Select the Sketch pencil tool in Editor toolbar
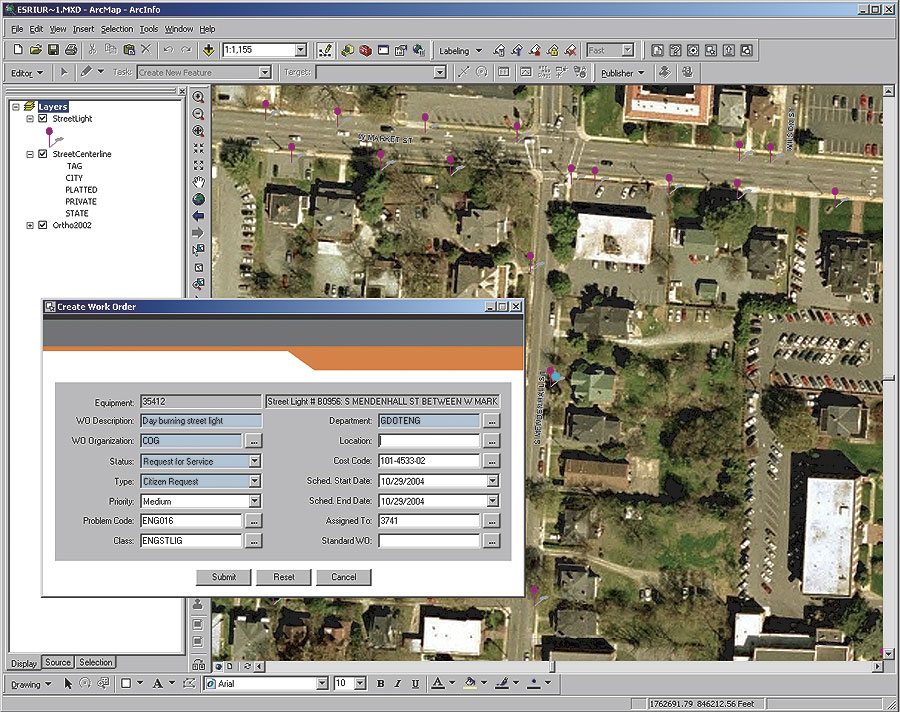 (87, 73)
